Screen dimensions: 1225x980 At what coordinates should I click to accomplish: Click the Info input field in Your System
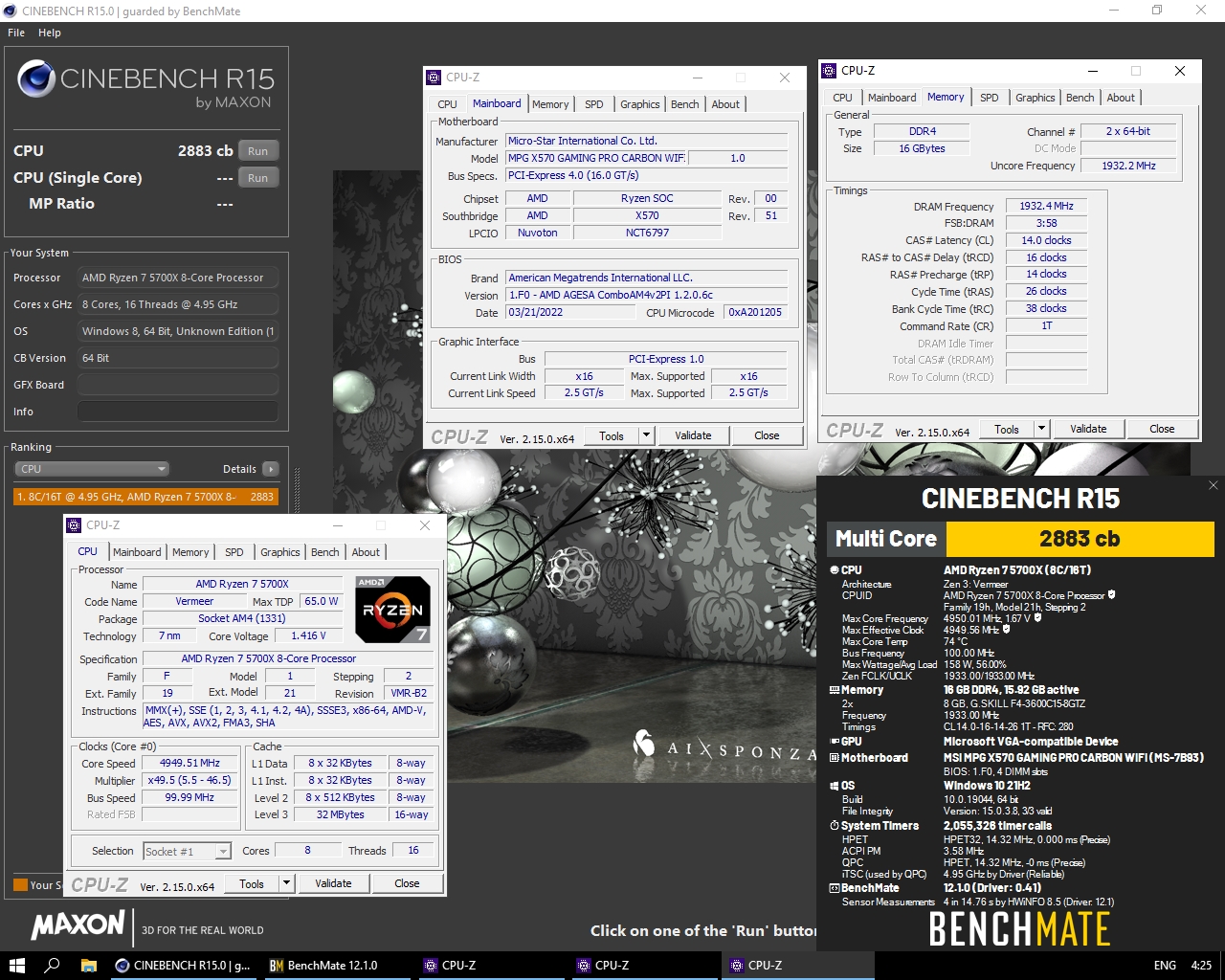click(177, 412)
